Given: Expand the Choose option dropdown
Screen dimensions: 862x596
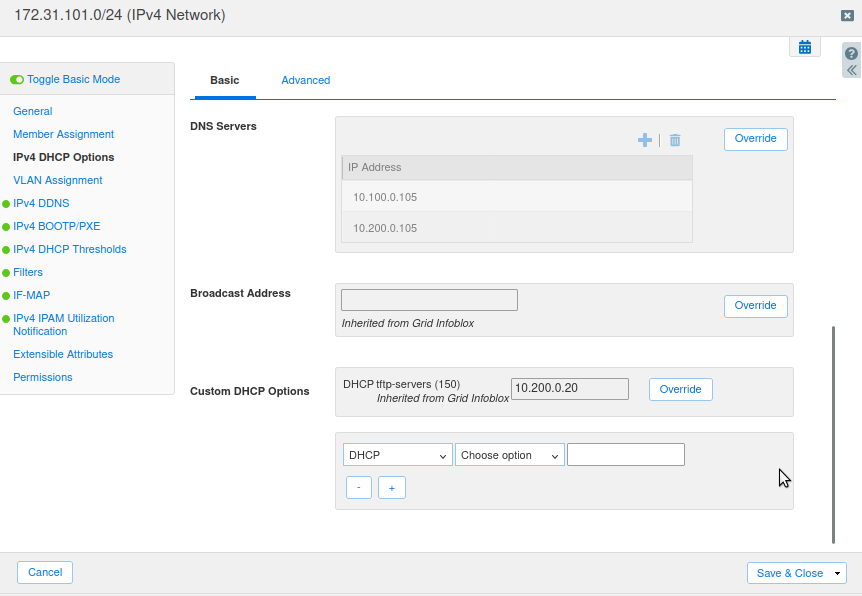Looking at the screenshot, I should (509, 455).
